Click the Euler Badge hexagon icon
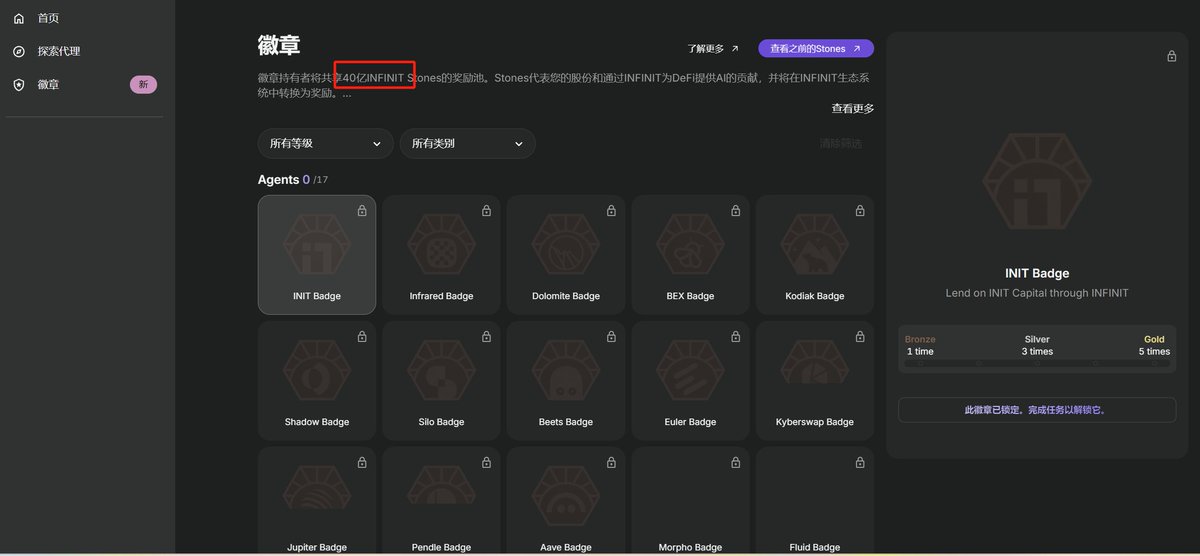Image resolution: width=1200 pixels, height=556 pixels. tap(690, 371)
